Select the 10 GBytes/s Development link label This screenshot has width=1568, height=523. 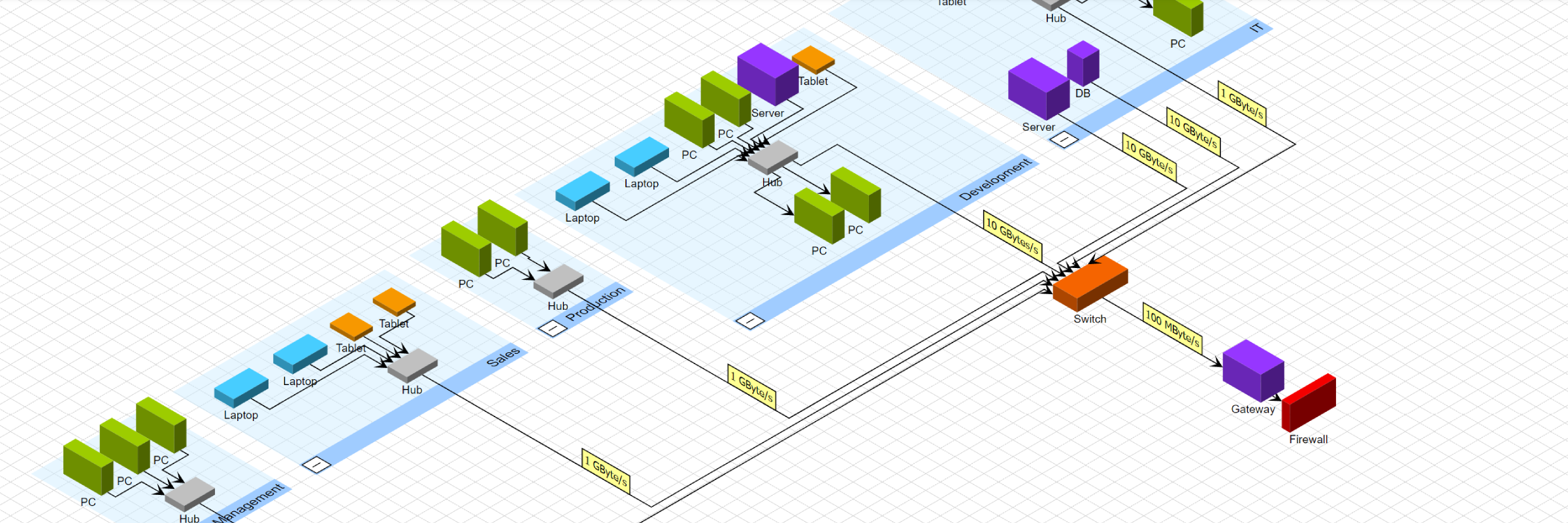1013,236
